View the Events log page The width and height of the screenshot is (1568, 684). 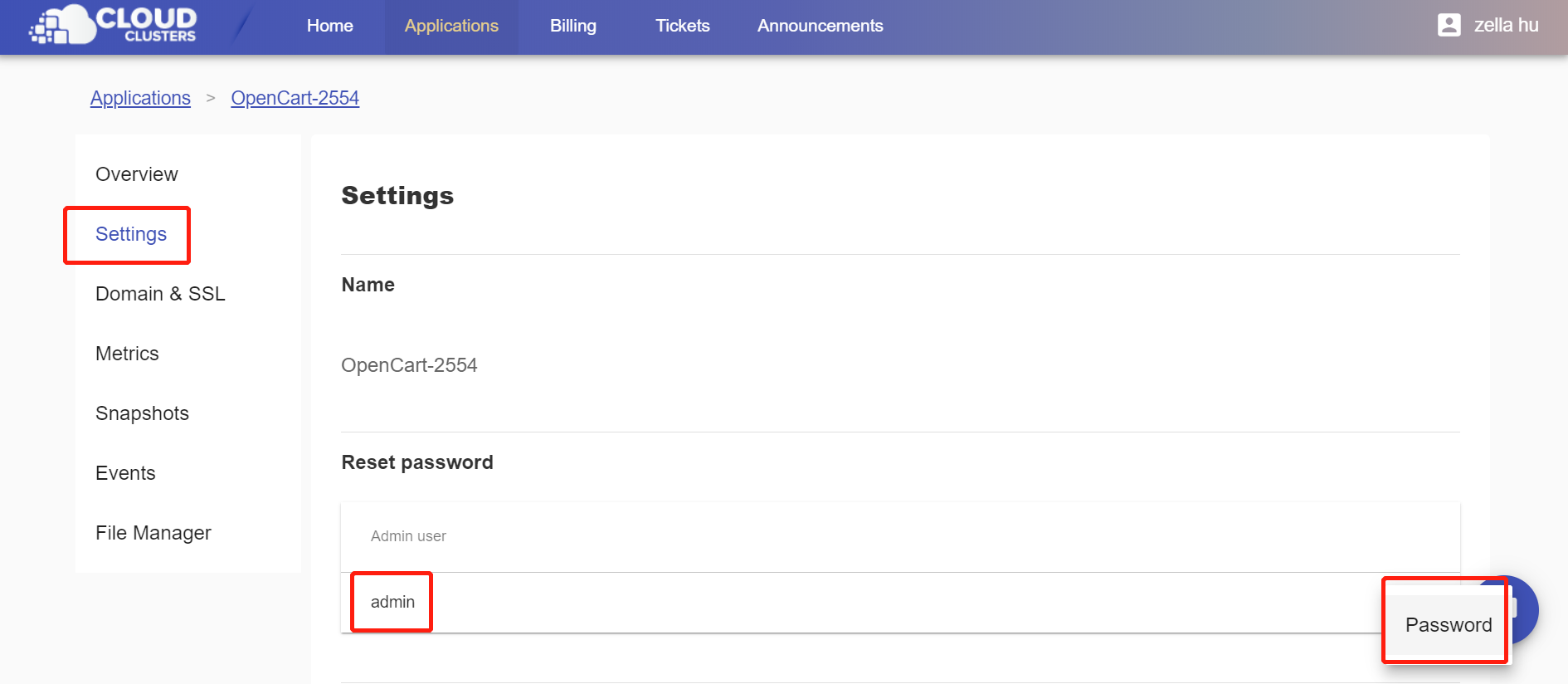click(x=125, y=473)
